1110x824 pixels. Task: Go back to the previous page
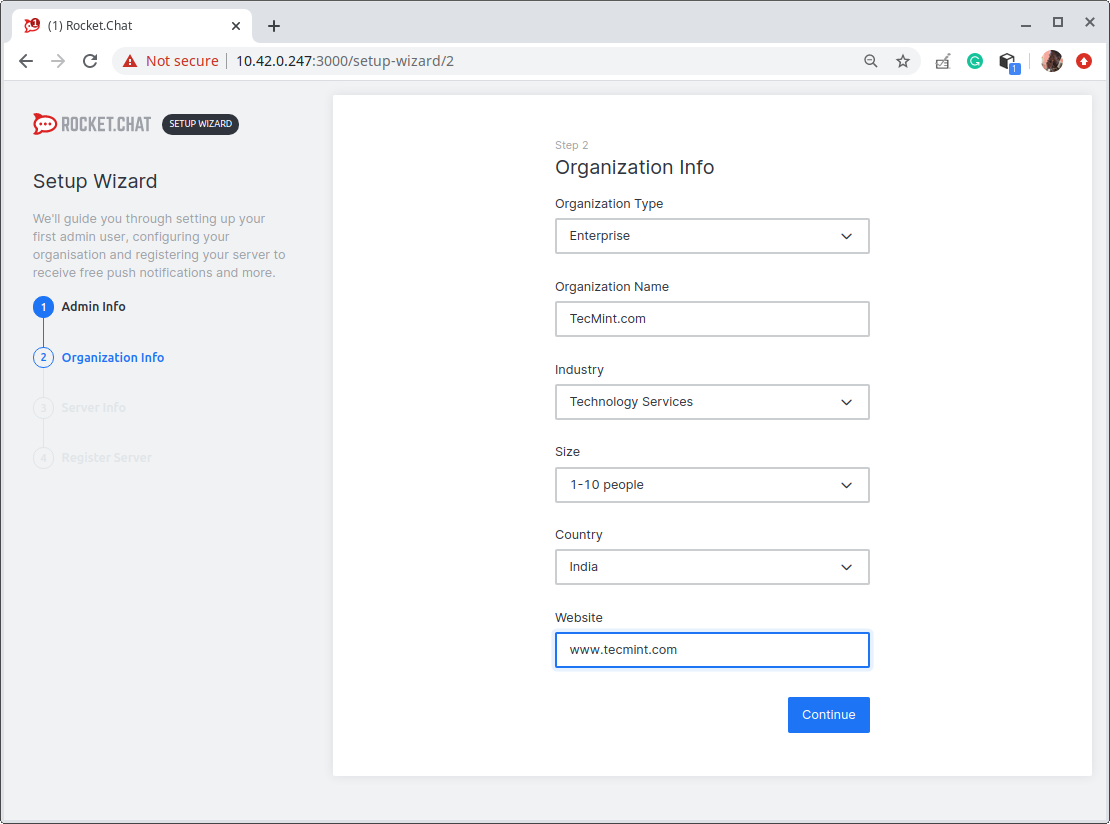[x=26, y=61]
